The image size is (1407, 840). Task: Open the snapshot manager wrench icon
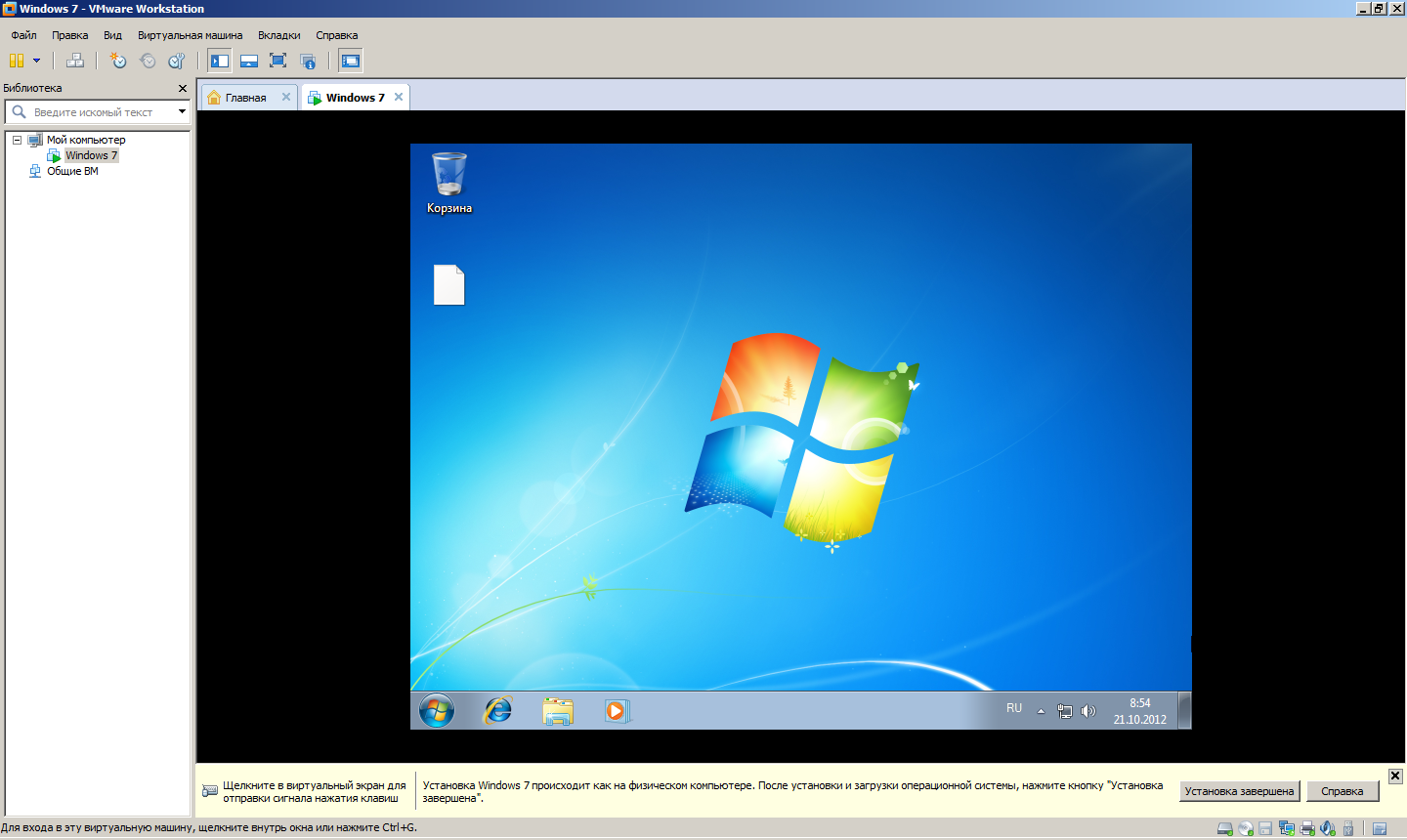click(x=177, y=61)
